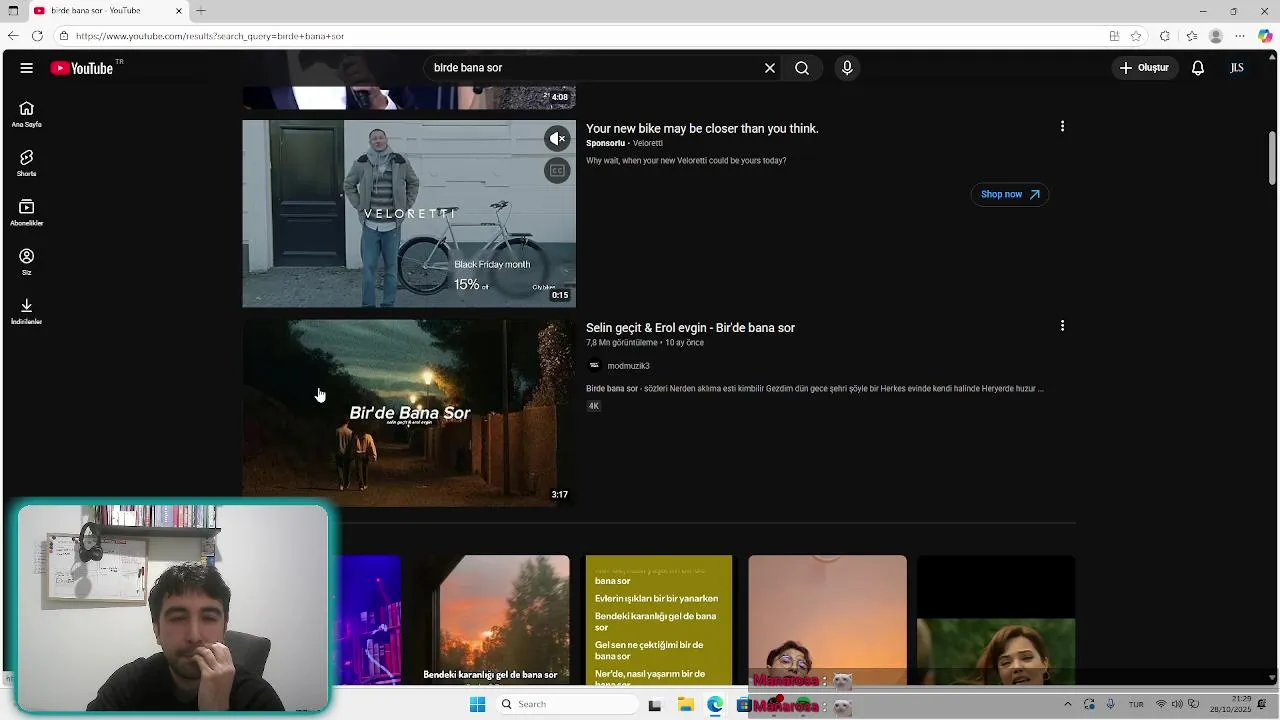Open the Windows Start menu
The image size is (1280, 720).
click(477, 704)
